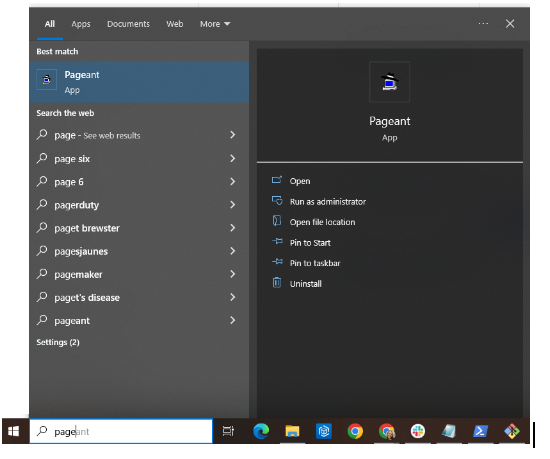
Task: Click the Uninstall trash icon
Action: tap(277, 283)
